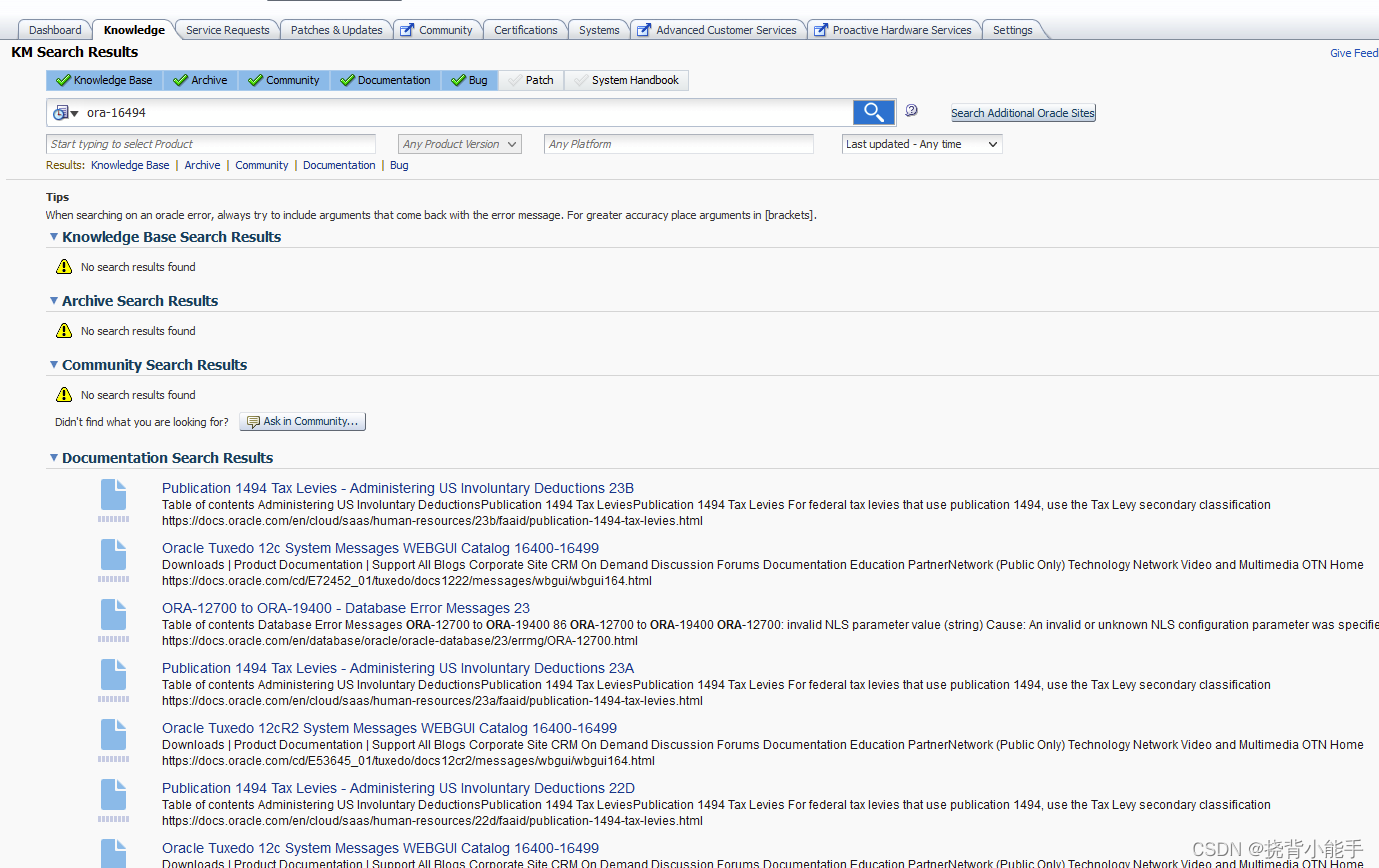This screenshot has width=1379, height=868.
Task: Click external link icon on Advanced Customer Services tab
Action: coord(644,30)
